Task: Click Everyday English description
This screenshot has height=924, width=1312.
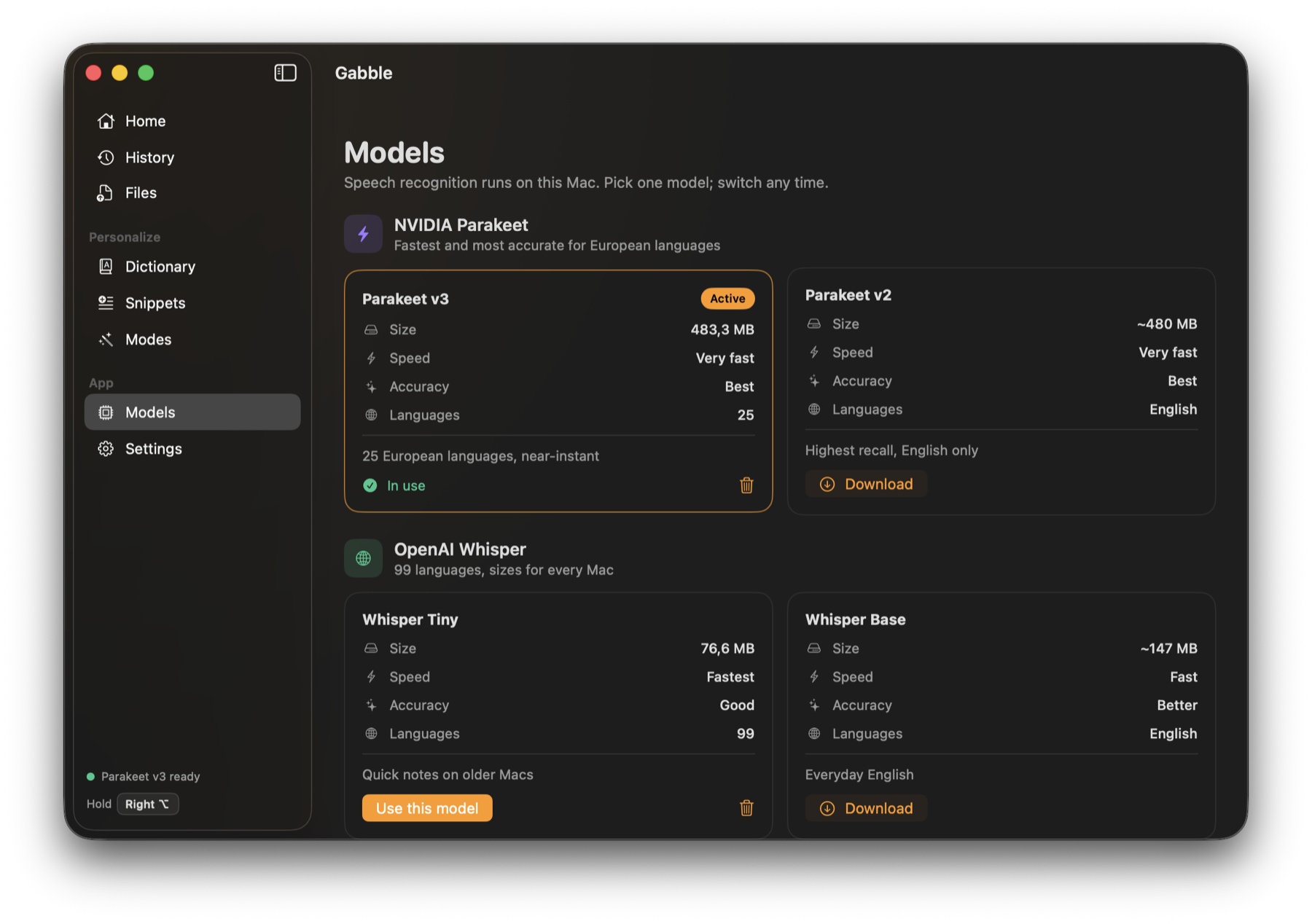Action: 859,775
